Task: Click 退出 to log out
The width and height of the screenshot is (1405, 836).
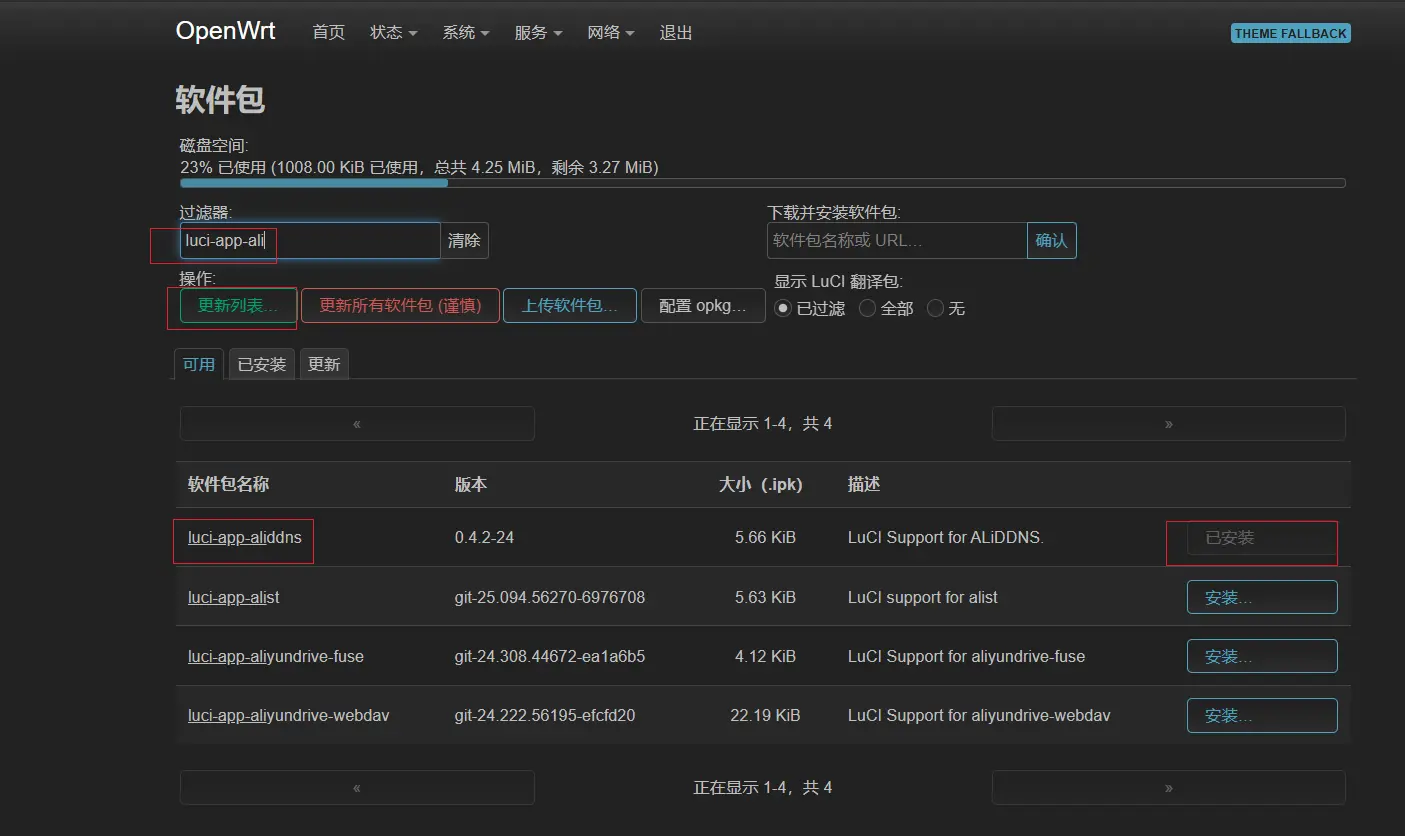Action: click(676, 33)
